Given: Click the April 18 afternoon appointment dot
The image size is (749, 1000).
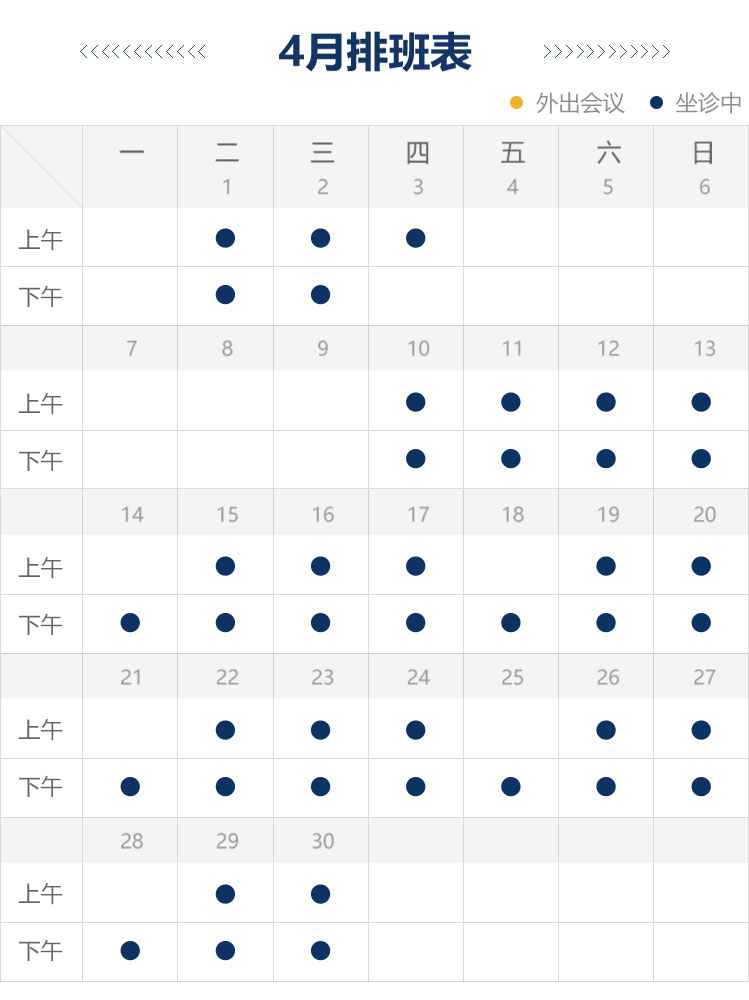Looking at the screenshot, I should coord(511,623).
